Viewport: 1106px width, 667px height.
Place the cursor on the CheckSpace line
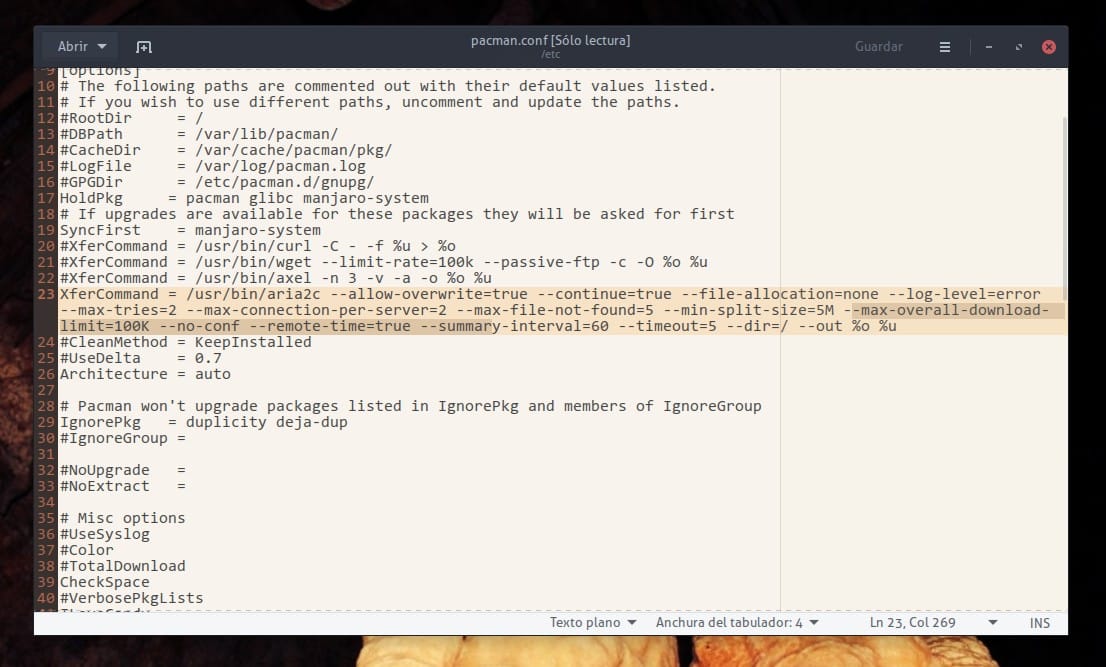pos(104,582)
